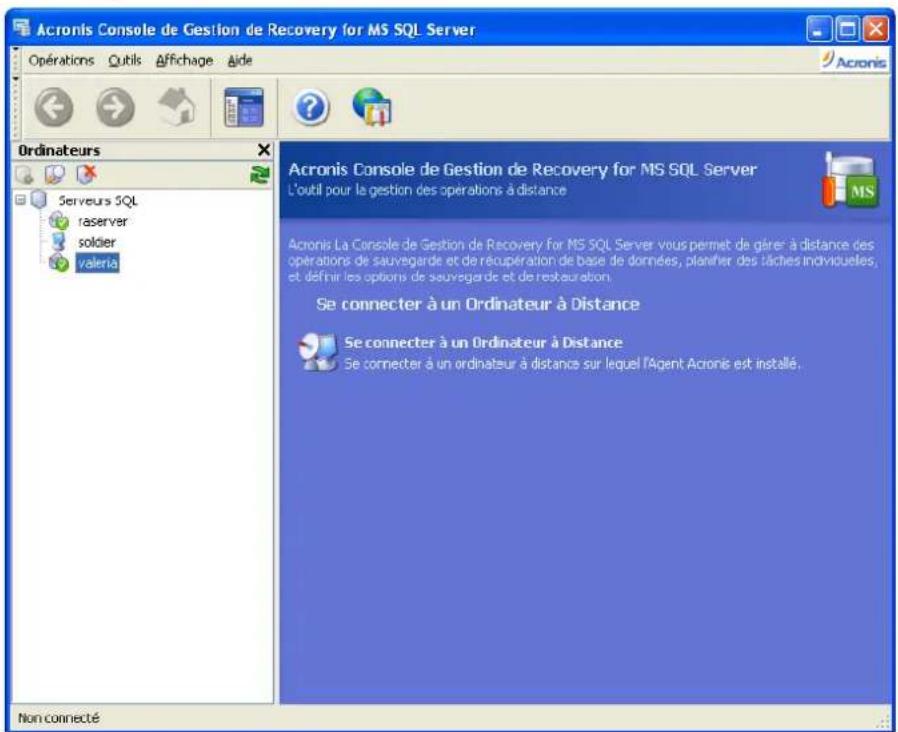Image resolution: width=898 pixels, height=732 pixels.
Task: Click the connection description text under the link
Action: (572, 364)
